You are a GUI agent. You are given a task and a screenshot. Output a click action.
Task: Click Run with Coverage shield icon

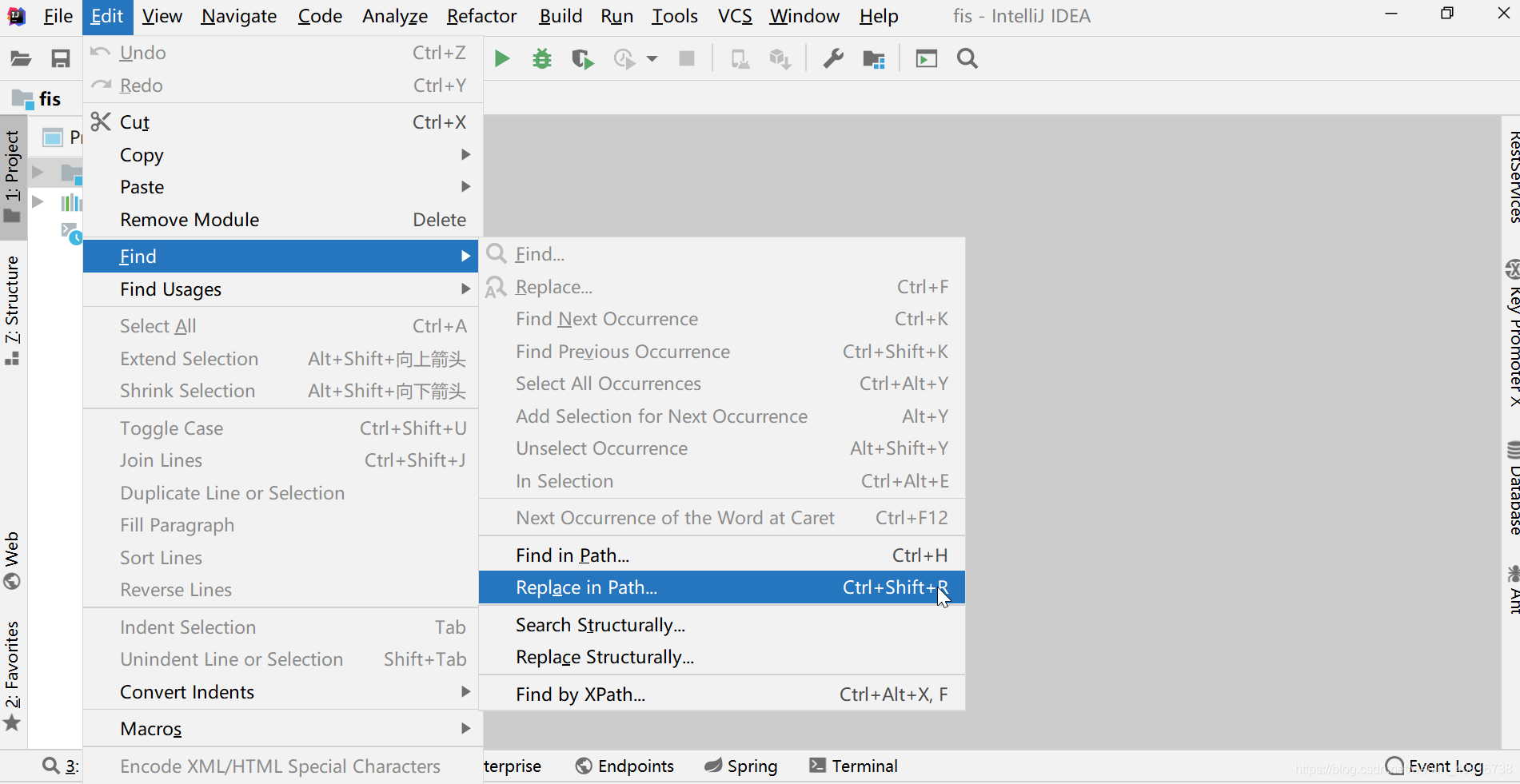[x=583, y=59]
